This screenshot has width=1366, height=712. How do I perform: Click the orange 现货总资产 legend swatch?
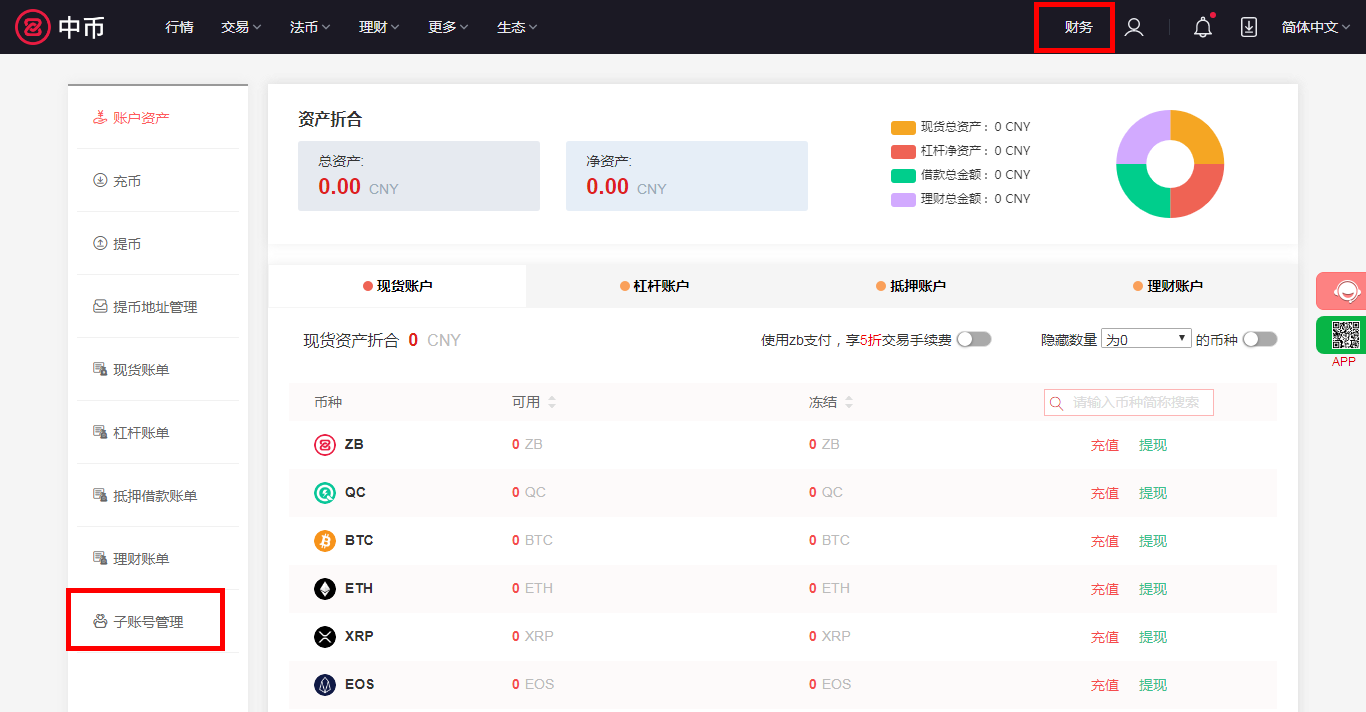tap(903, 127)
